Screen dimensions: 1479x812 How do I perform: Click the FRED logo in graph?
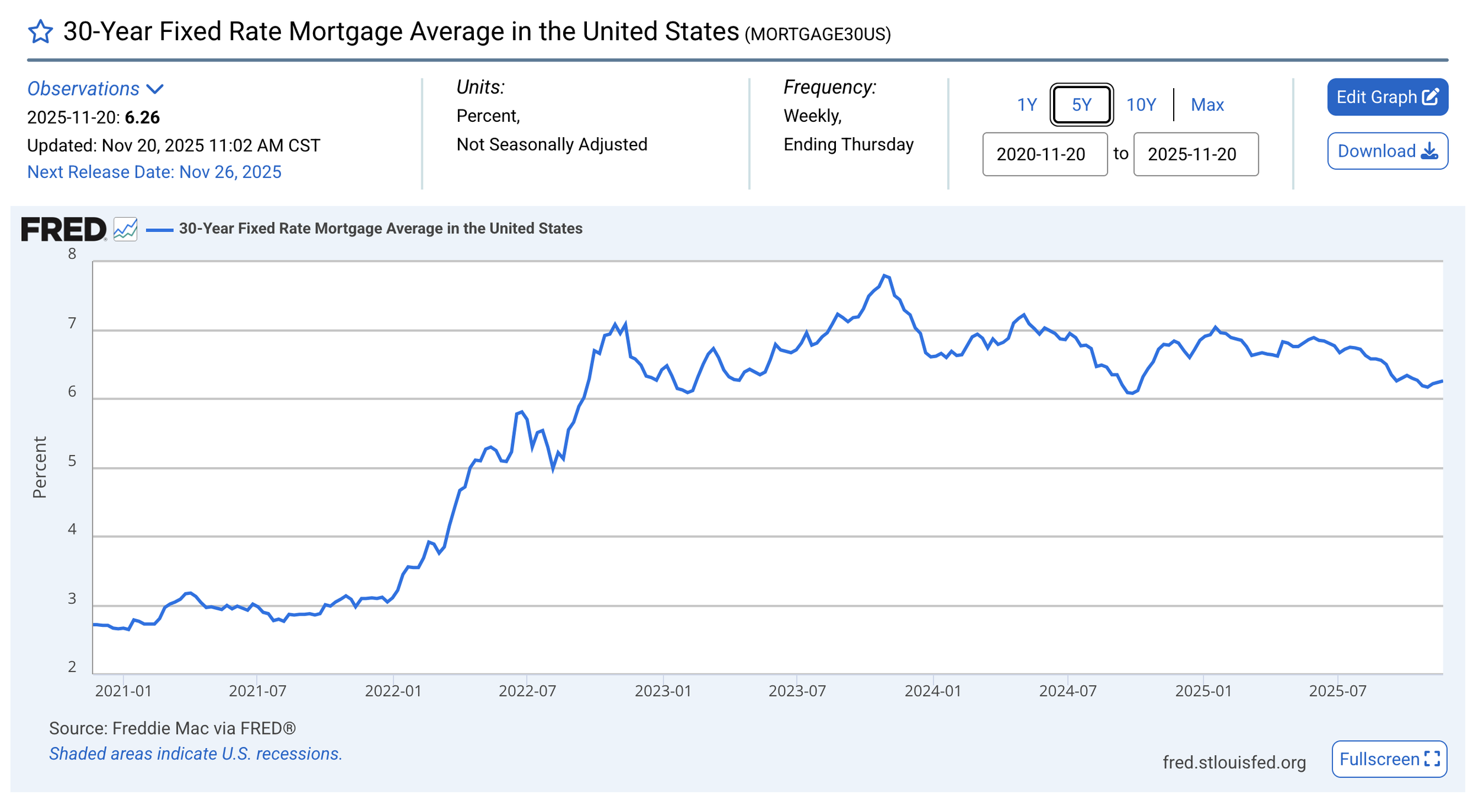click(64, 229)
